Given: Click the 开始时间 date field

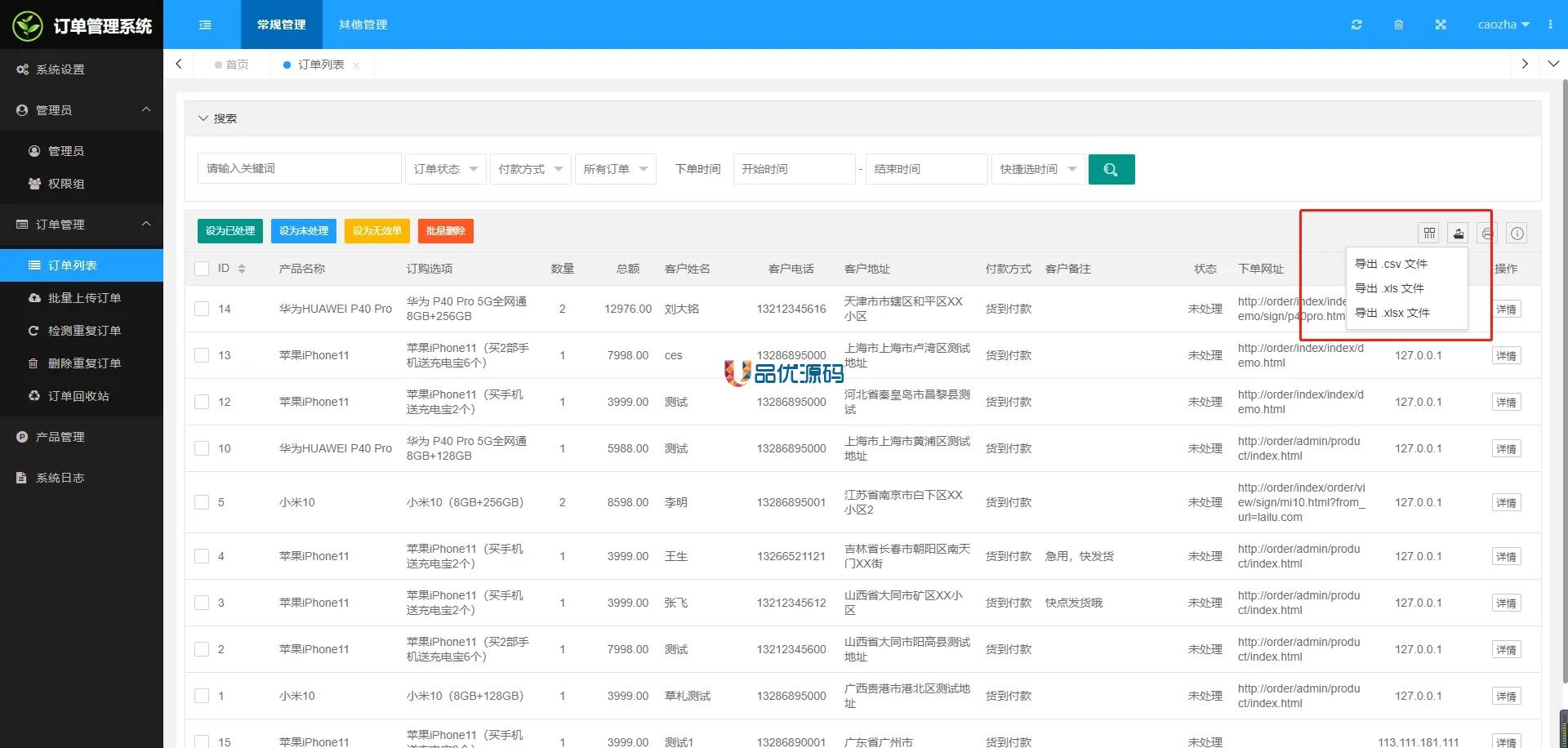Looking at the screenshot, I should [795, 169].
